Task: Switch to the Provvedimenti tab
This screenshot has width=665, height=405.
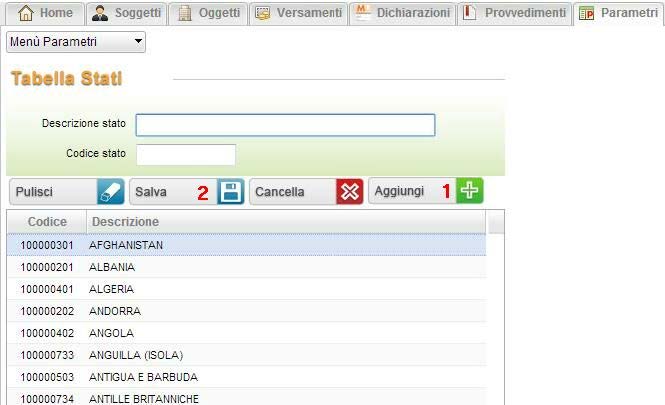Action: tap(515, 13)
